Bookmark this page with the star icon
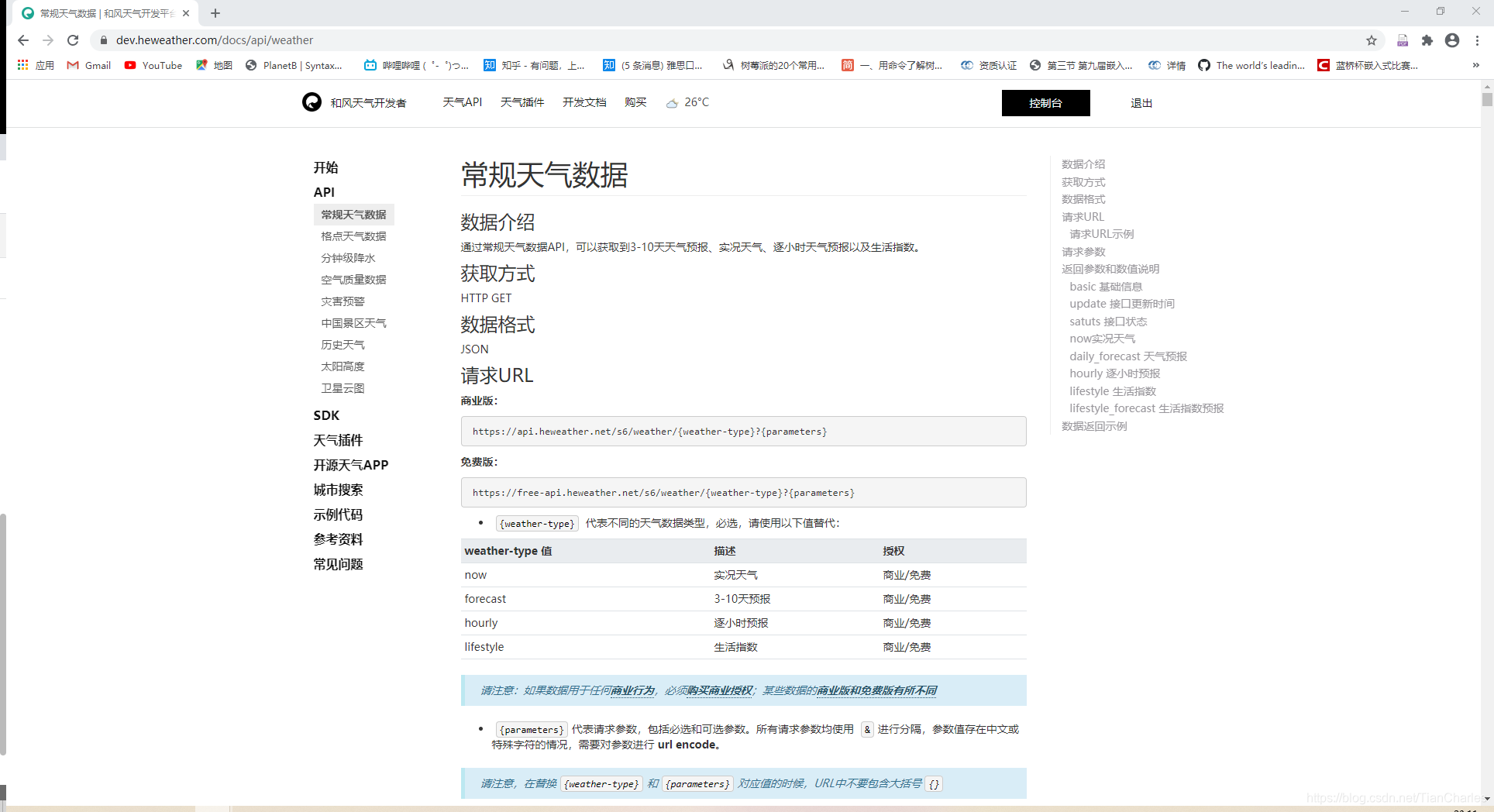 (1372, 40)
